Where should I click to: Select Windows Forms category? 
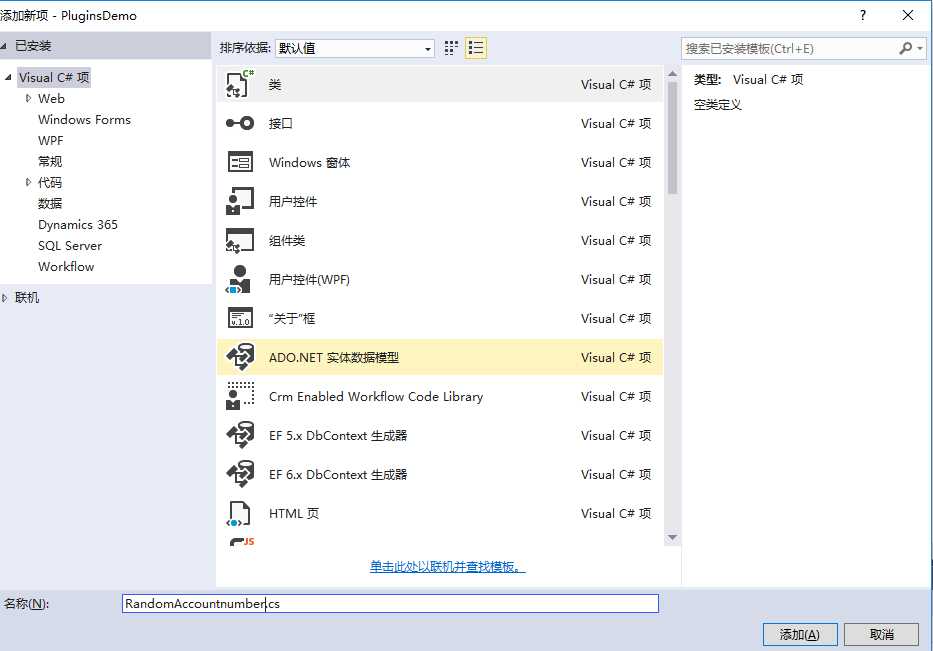(x=84, y=120)
